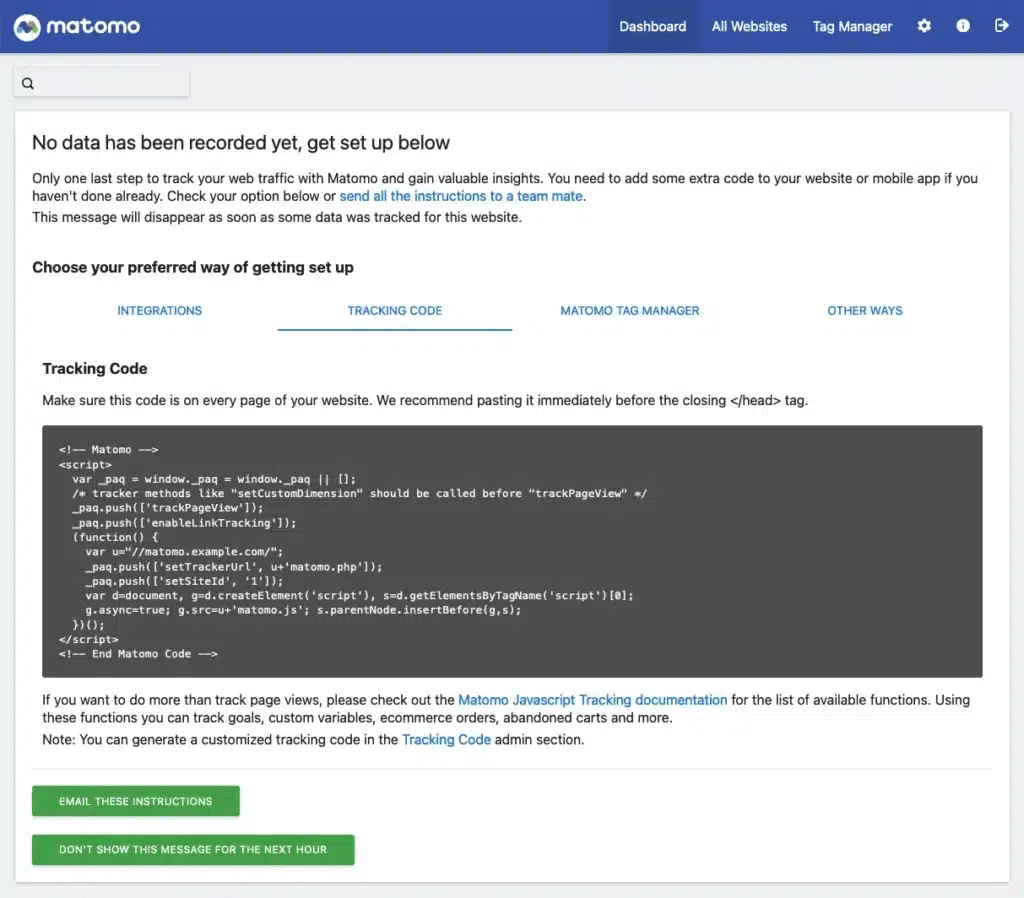Click the info circle icon
Viewport: 1024px width, 898px height.
tap(963, 26)
